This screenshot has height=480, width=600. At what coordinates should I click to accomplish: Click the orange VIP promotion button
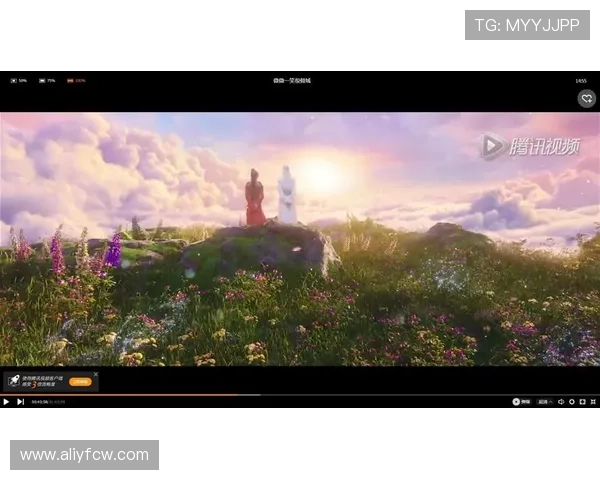point(79,381)
